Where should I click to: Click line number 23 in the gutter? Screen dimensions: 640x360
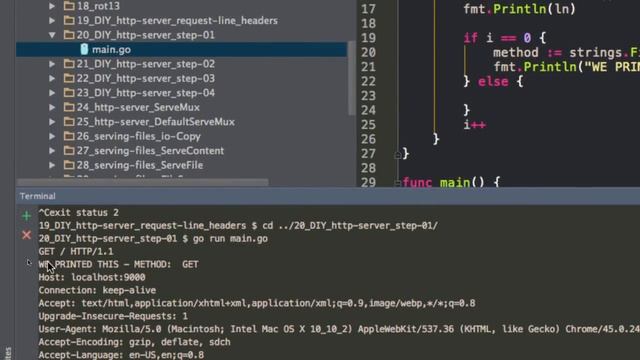point(368,96)
